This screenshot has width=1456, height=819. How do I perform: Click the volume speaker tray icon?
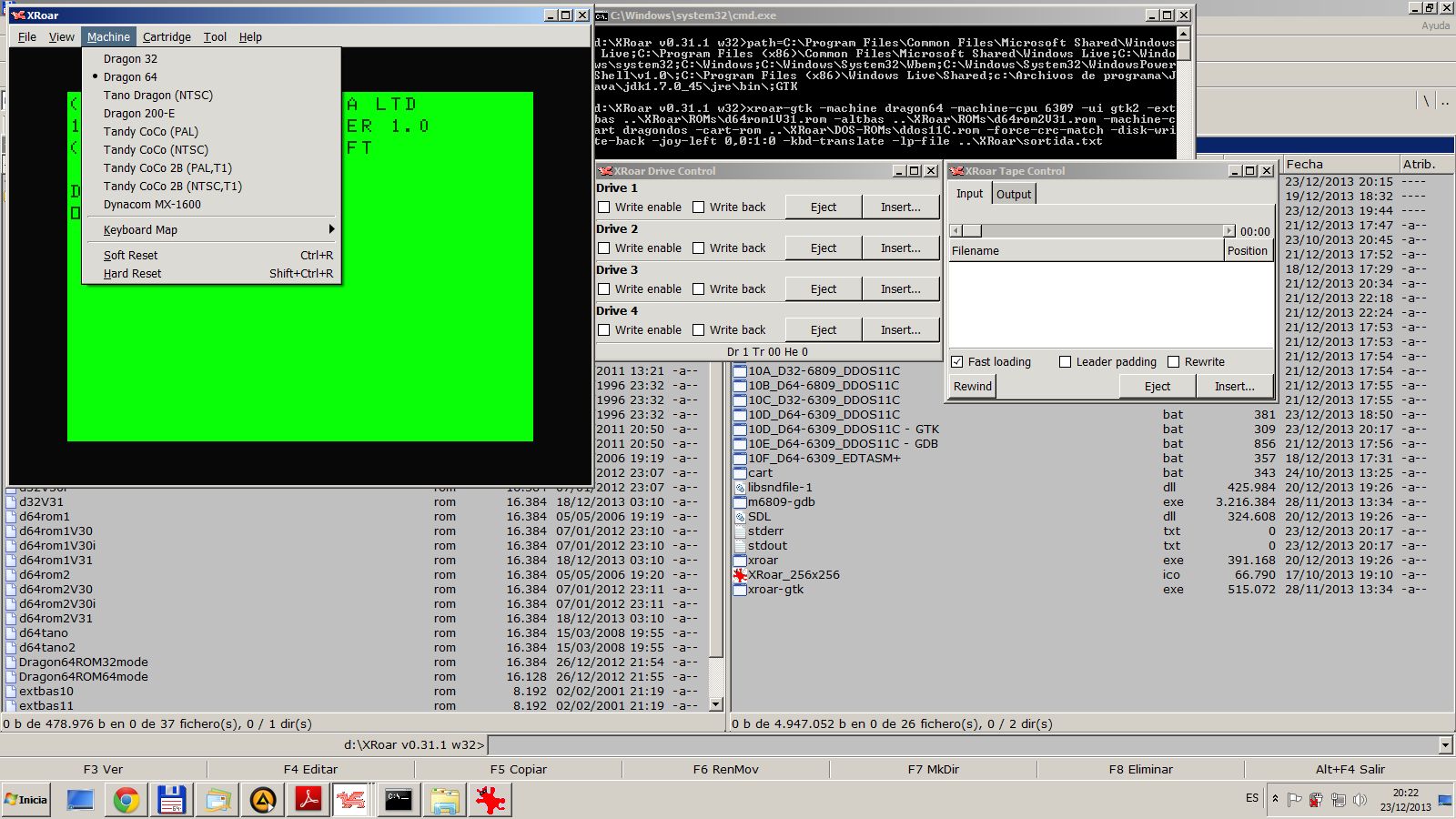pyautogui.click(x=1360, y=800)
